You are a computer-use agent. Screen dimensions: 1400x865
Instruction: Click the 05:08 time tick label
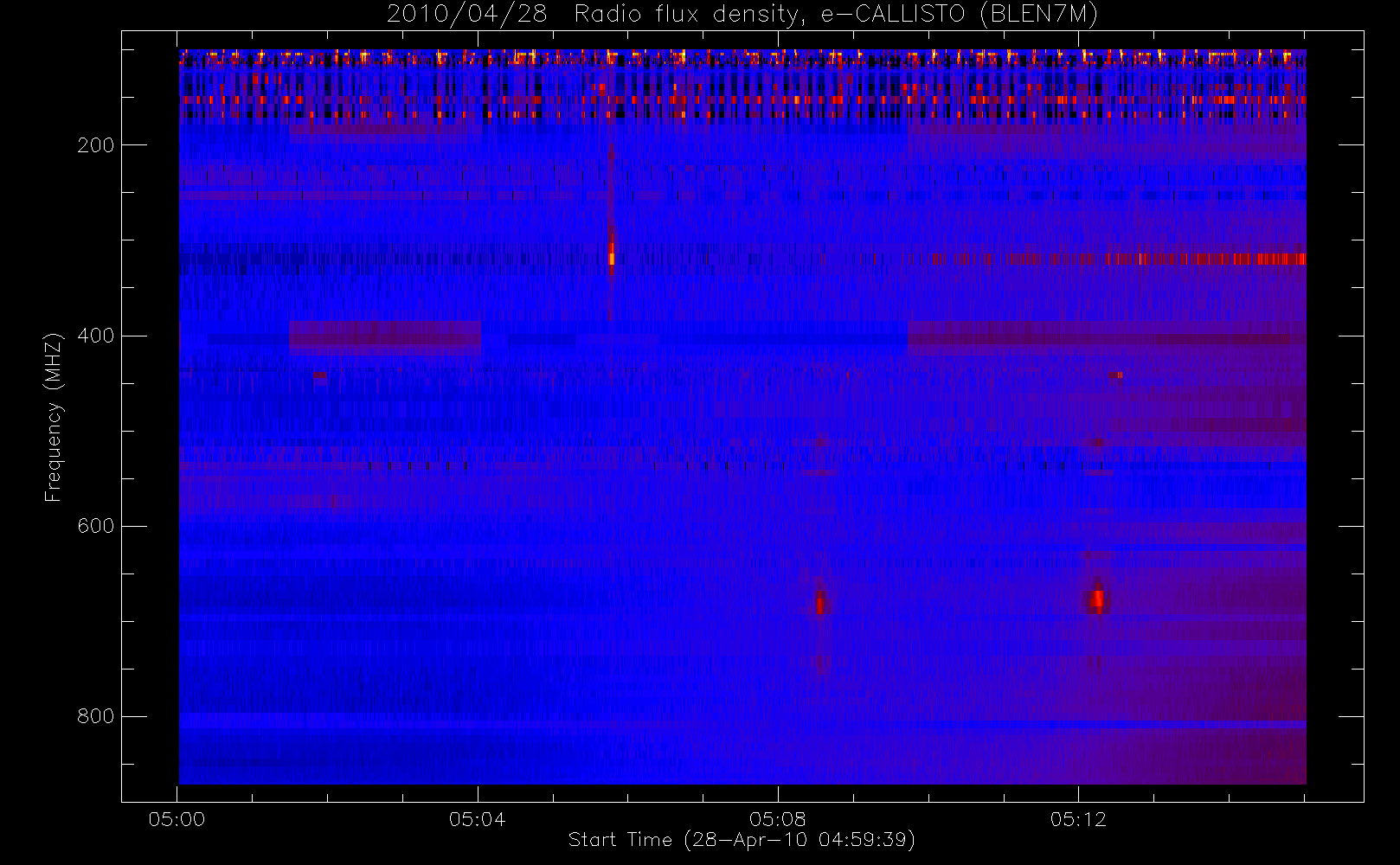click(x=778, y=819)
